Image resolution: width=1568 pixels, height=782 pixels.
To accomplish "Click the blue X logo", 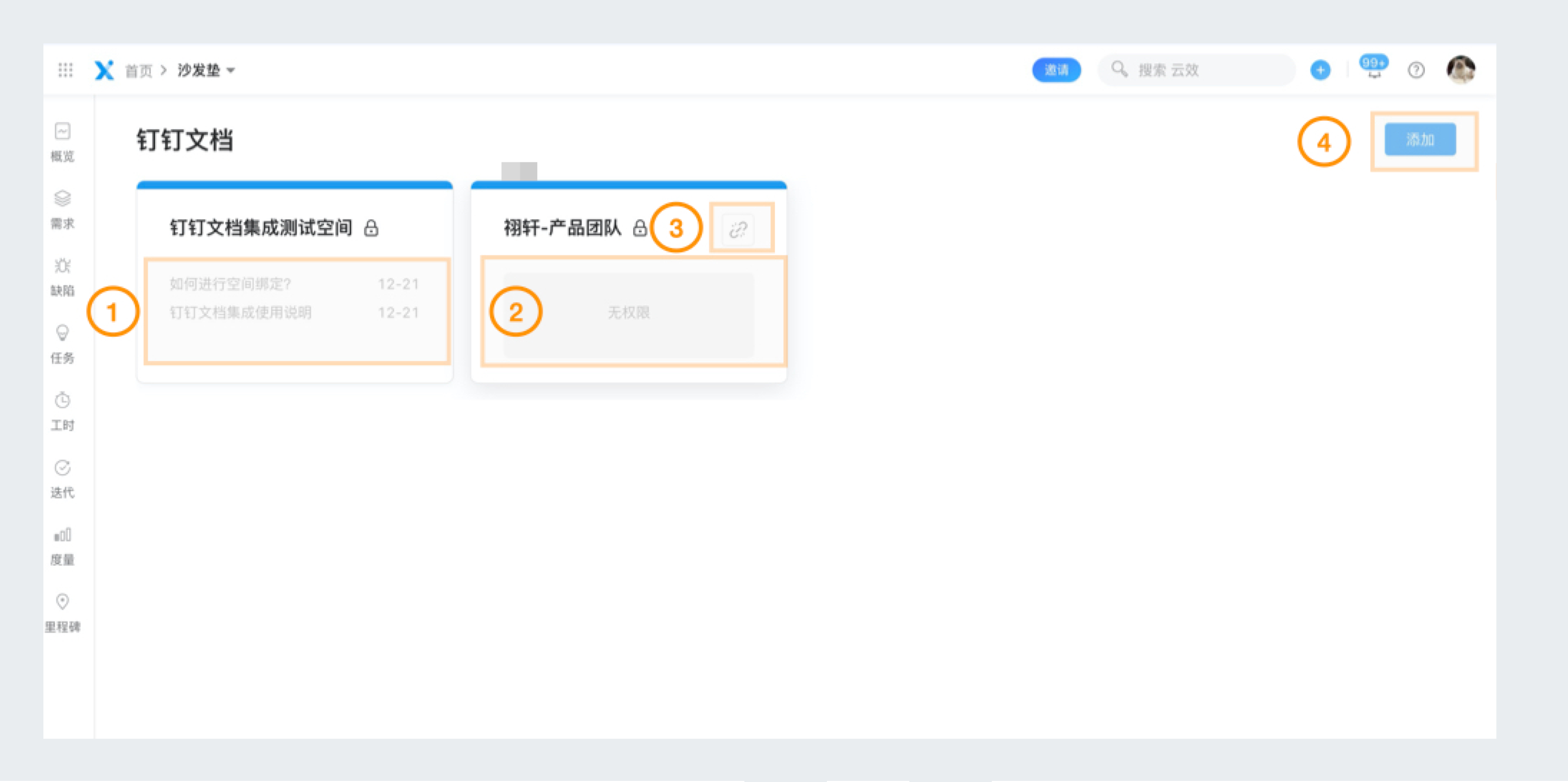I will point(104,70).
